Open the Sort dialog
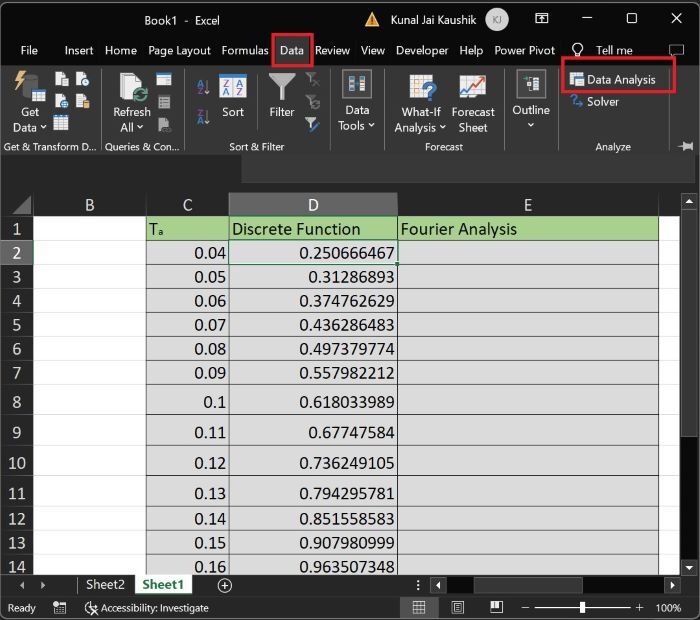Viewport: 700px width, 620px height. pyautogui.click(x=233, y=98)
